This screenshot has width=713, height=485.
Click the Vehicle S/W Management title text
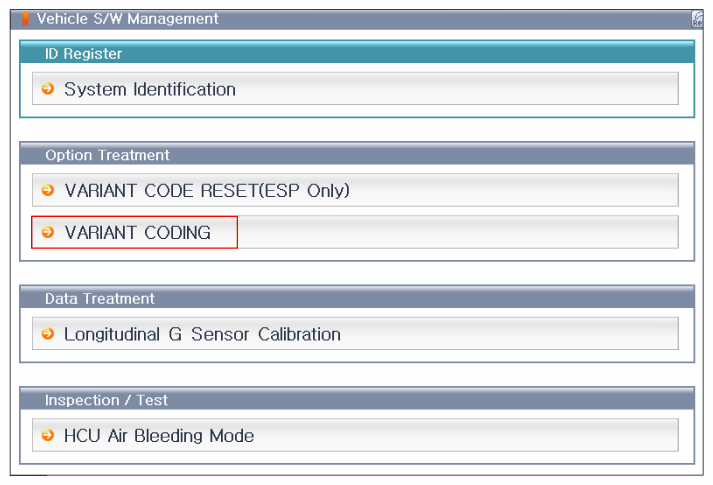pyautogui.click(x=128, y=18)
